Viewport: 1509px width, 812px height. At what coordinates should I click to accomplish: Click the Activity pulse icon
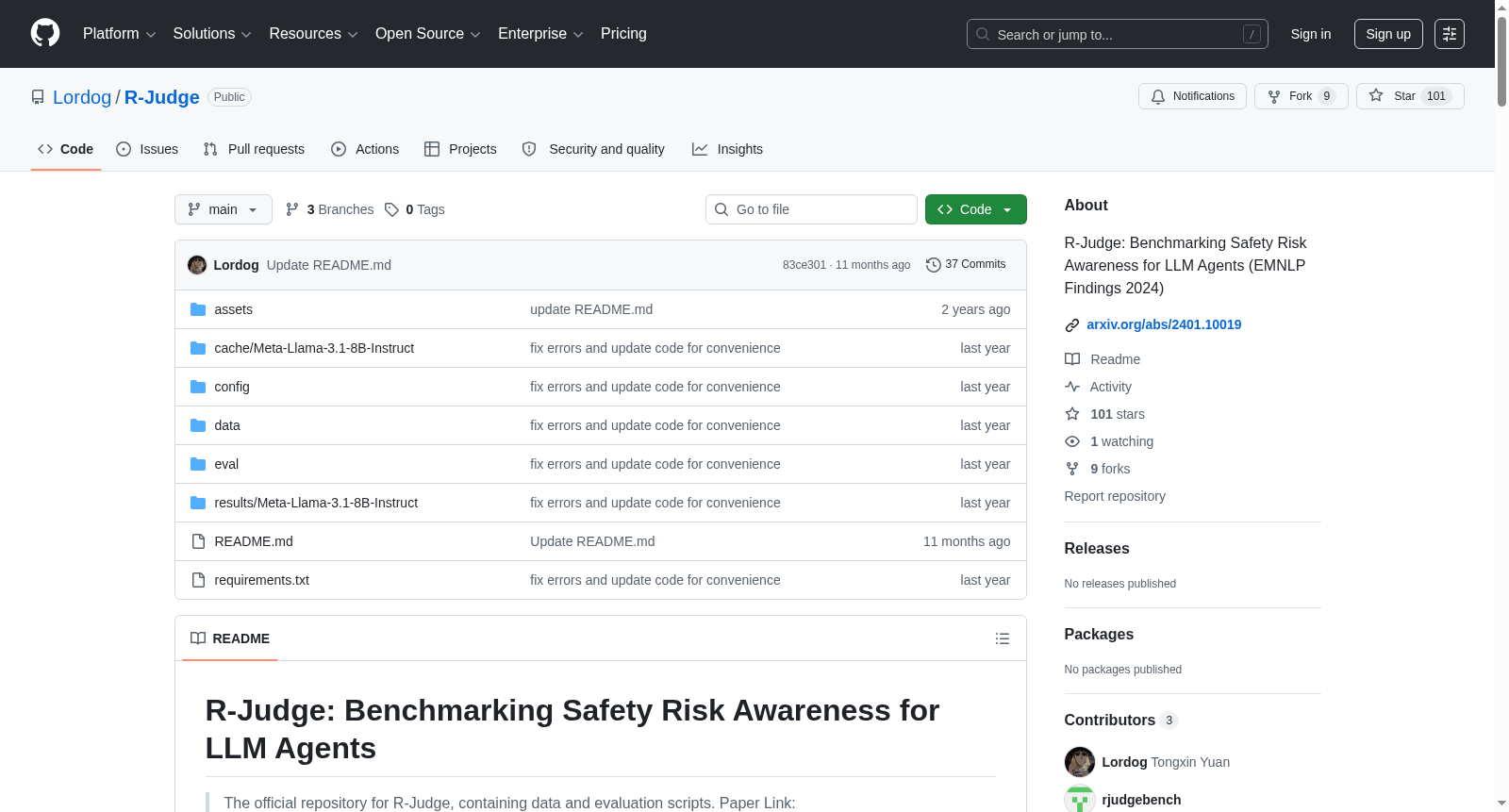[1072, 387]
